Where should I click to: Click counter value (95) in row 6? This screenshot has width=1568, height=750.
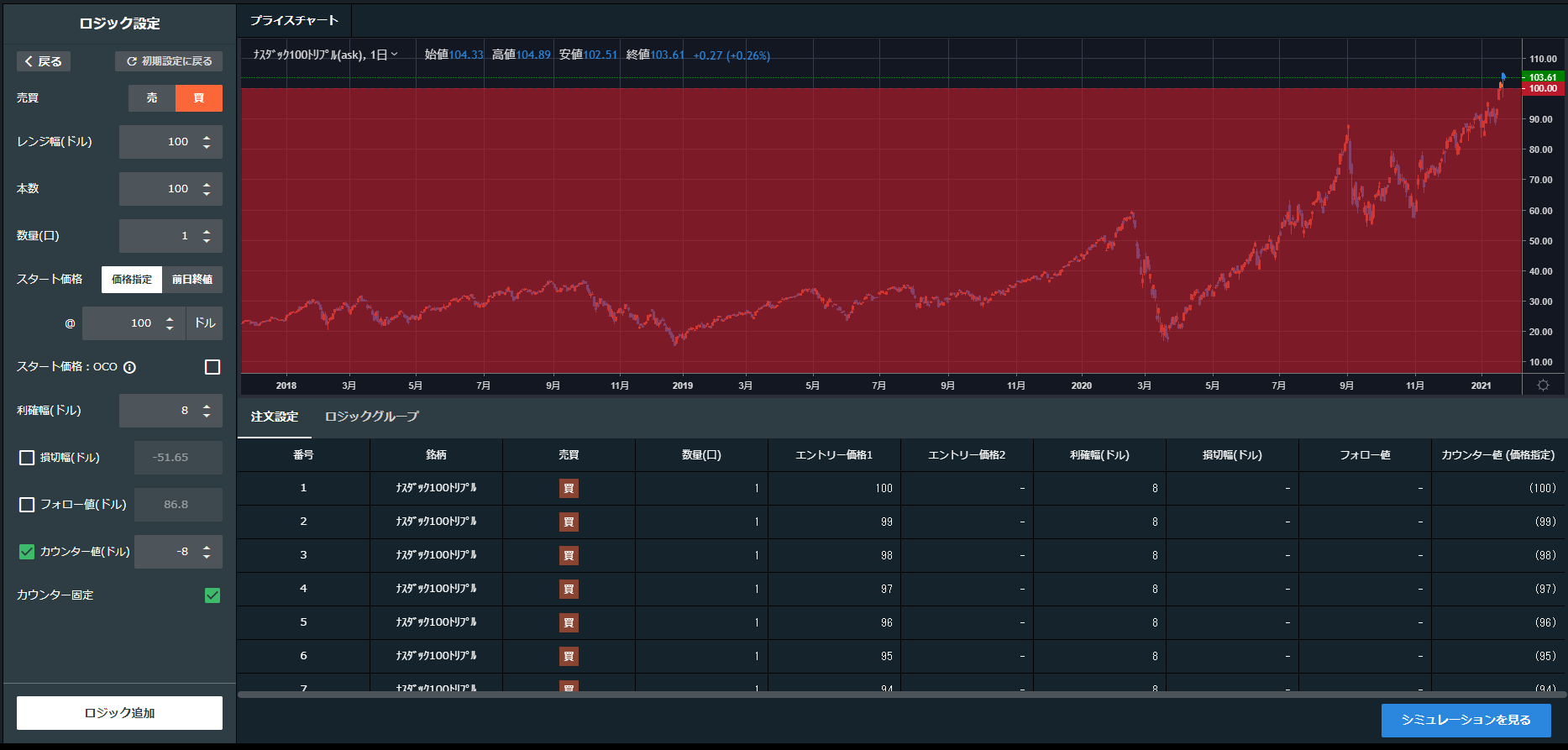[x=1545, y=656]
